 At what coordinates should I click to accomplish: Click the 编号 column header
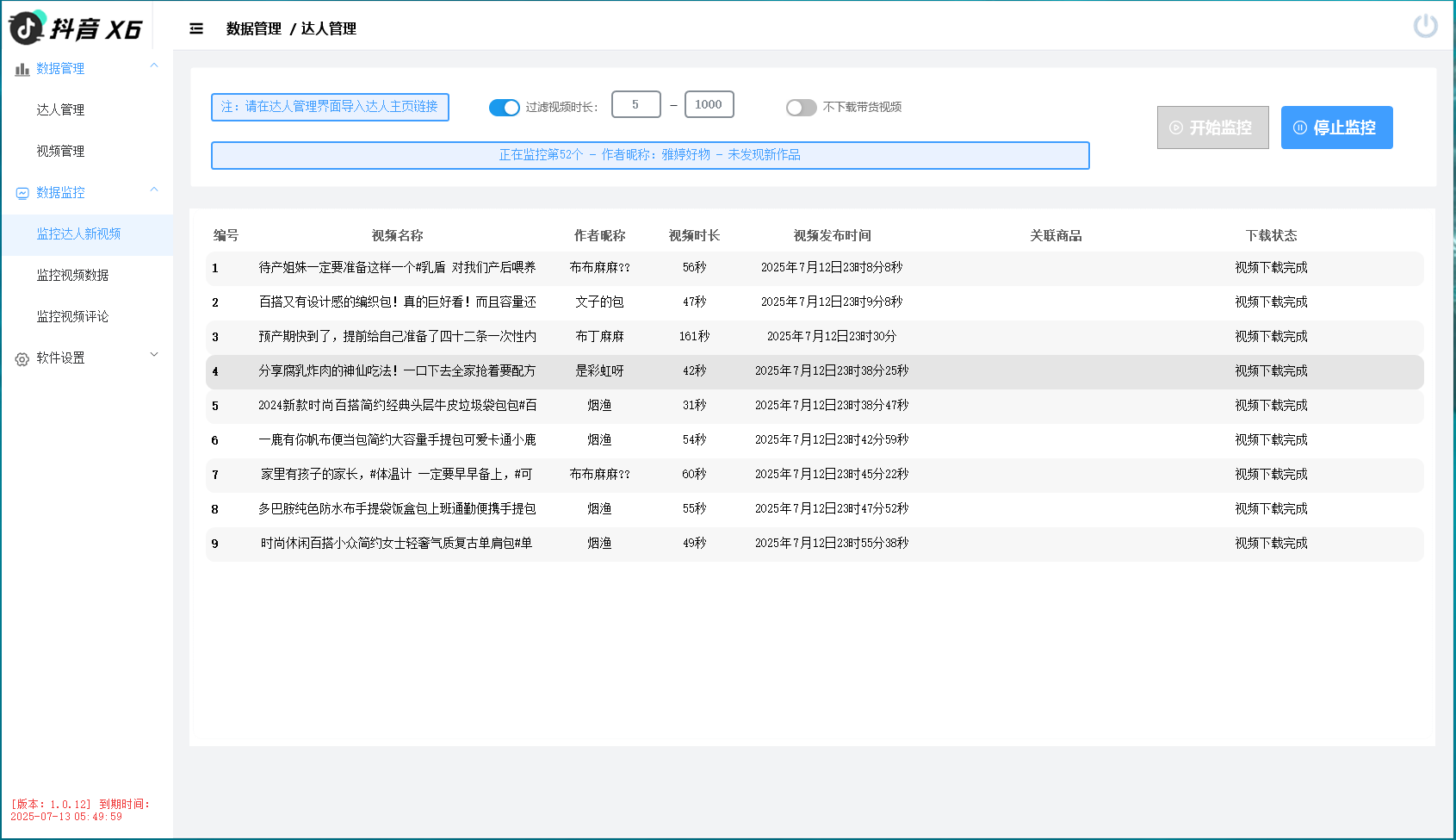coord(226,235)
